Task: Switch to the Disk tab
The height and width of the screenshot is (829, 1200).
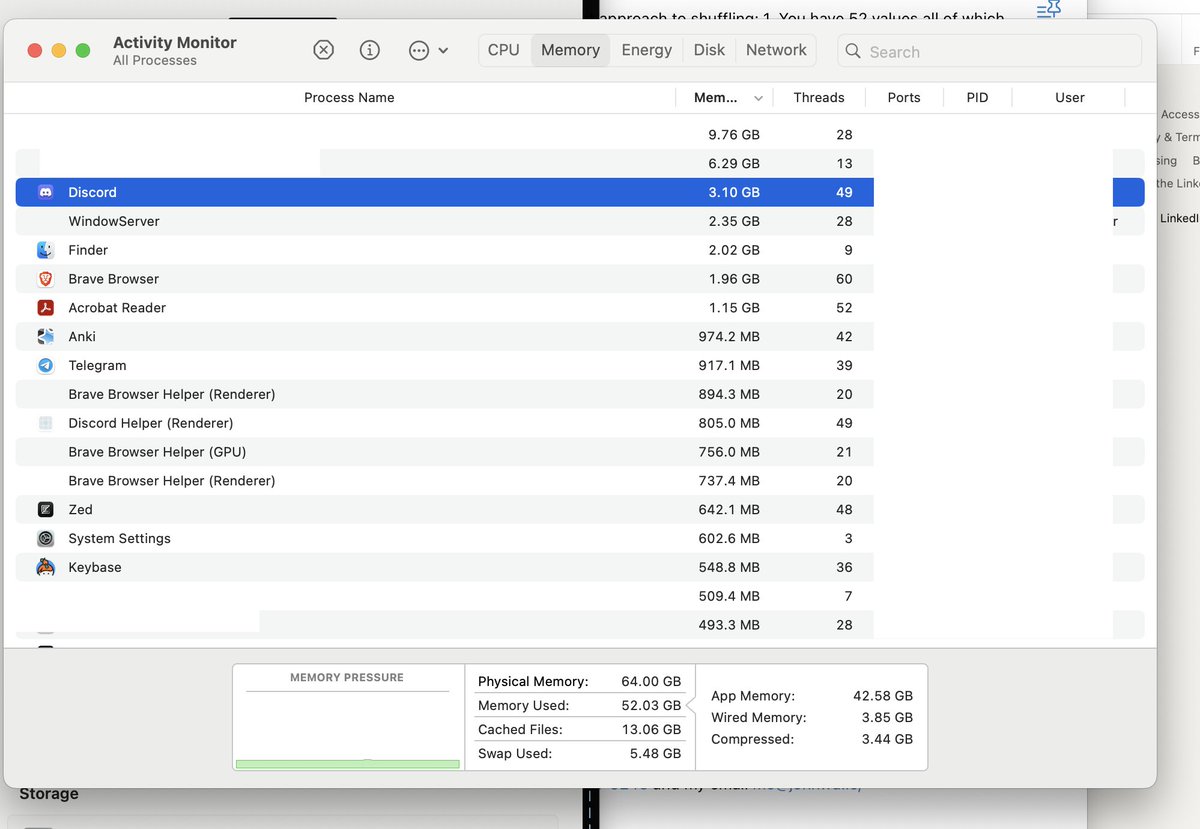Action: point(709,50)
